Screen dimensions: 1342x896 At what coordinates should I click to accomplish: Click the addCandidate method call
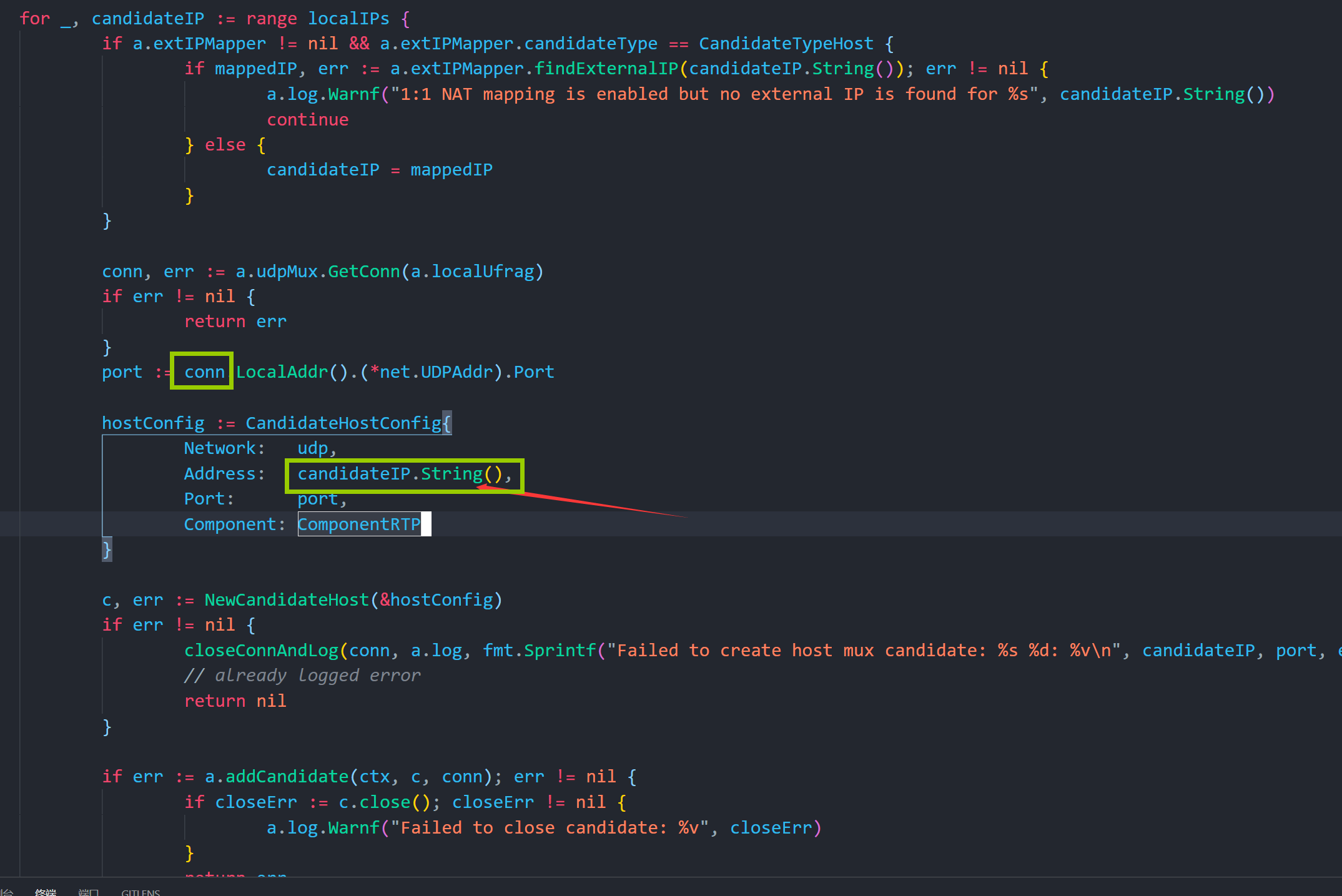[x=287, y=777]
